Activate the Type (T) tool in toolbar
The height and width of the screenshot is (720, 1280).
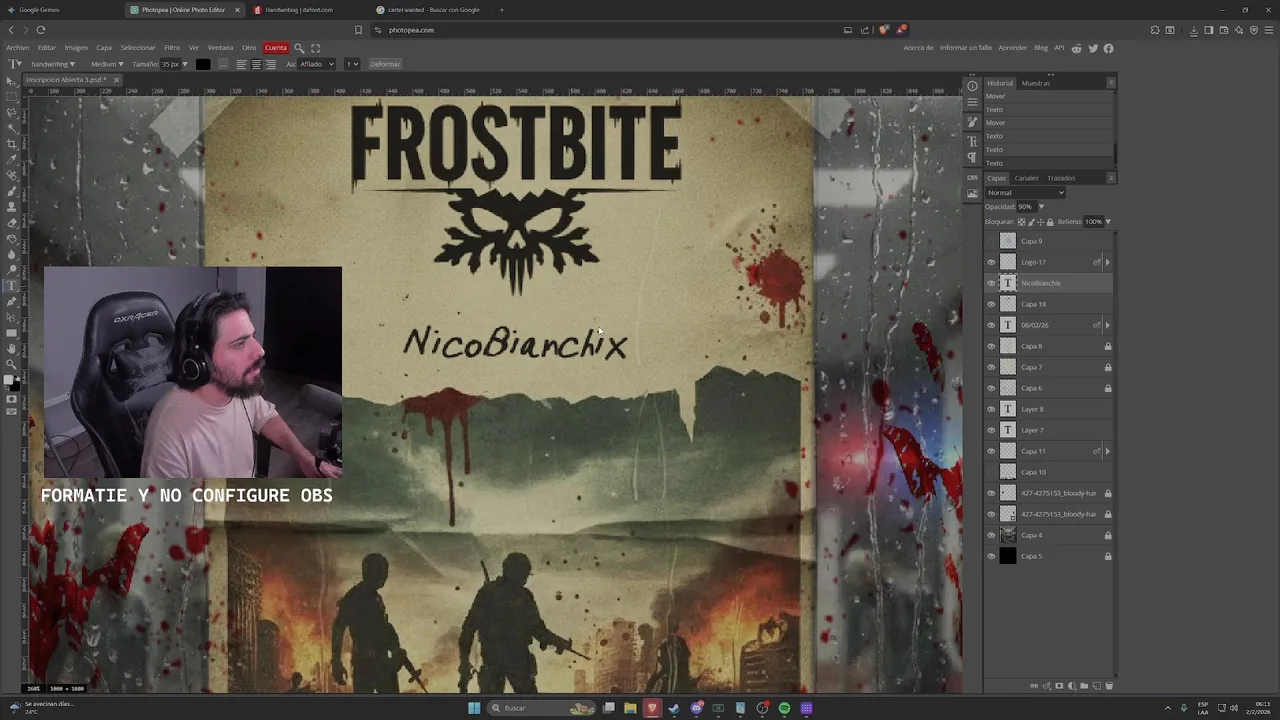pyautogui.click(x=12, y=286)
